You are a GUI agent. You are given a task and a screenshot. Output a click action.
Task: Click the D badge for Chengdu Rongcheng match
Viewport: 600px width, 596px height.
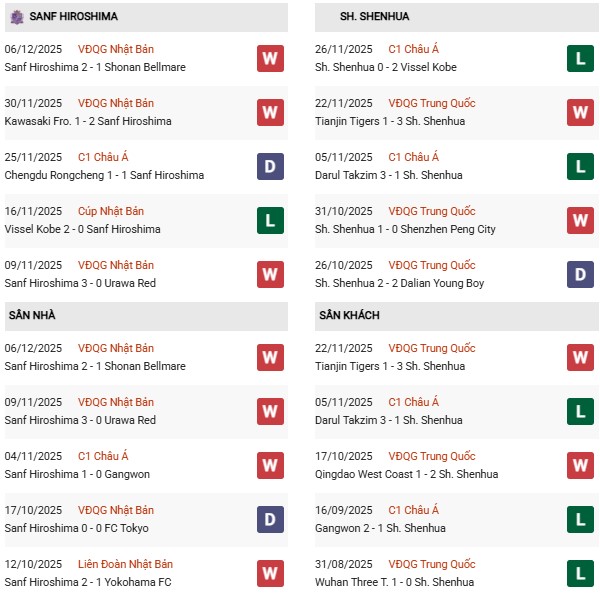[270, 166]
